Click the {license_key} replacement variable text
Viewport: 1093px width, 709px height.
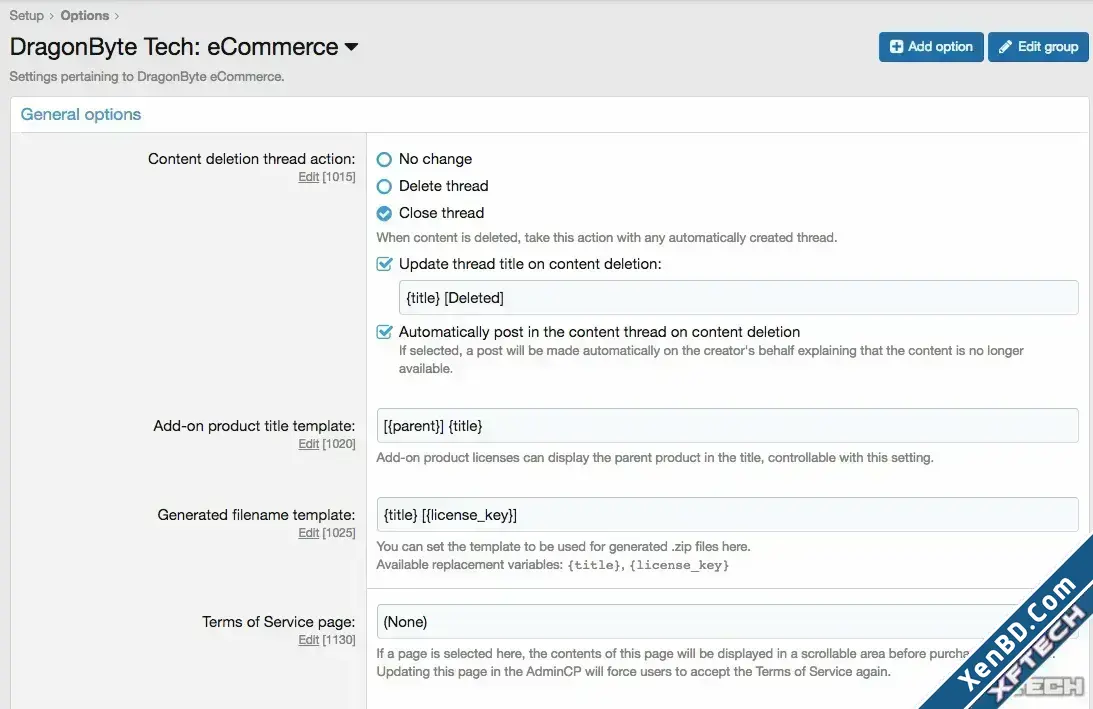coord(679,565)
